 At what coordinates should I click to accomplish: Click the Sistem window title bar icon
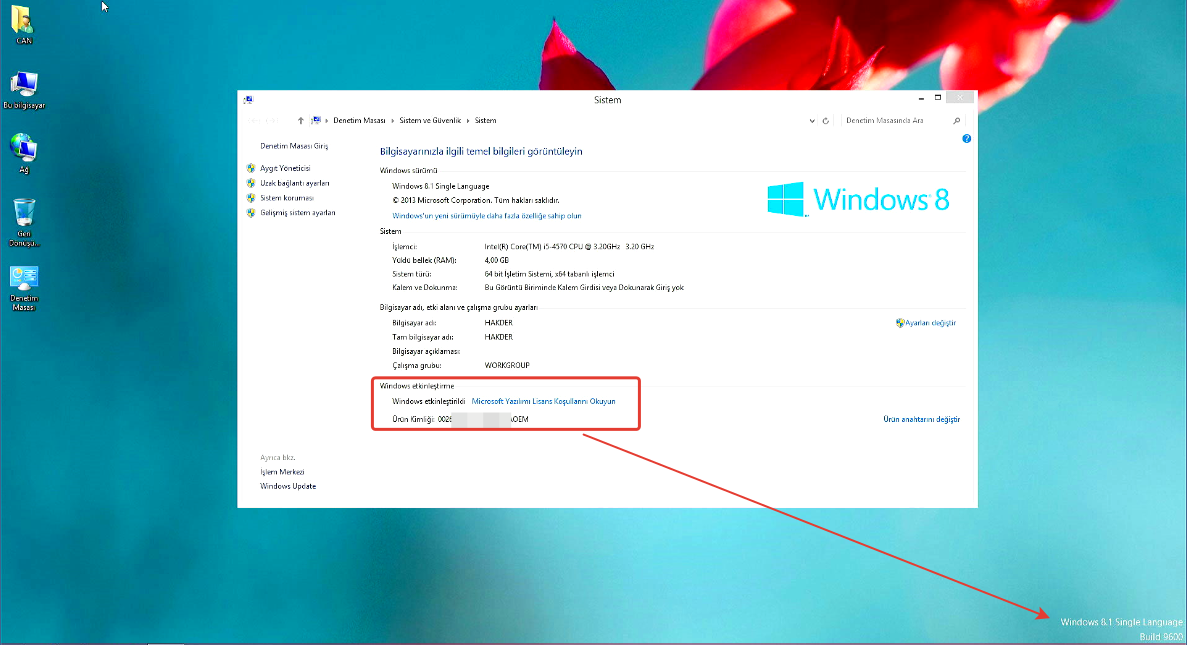click(x=248, y=100)
